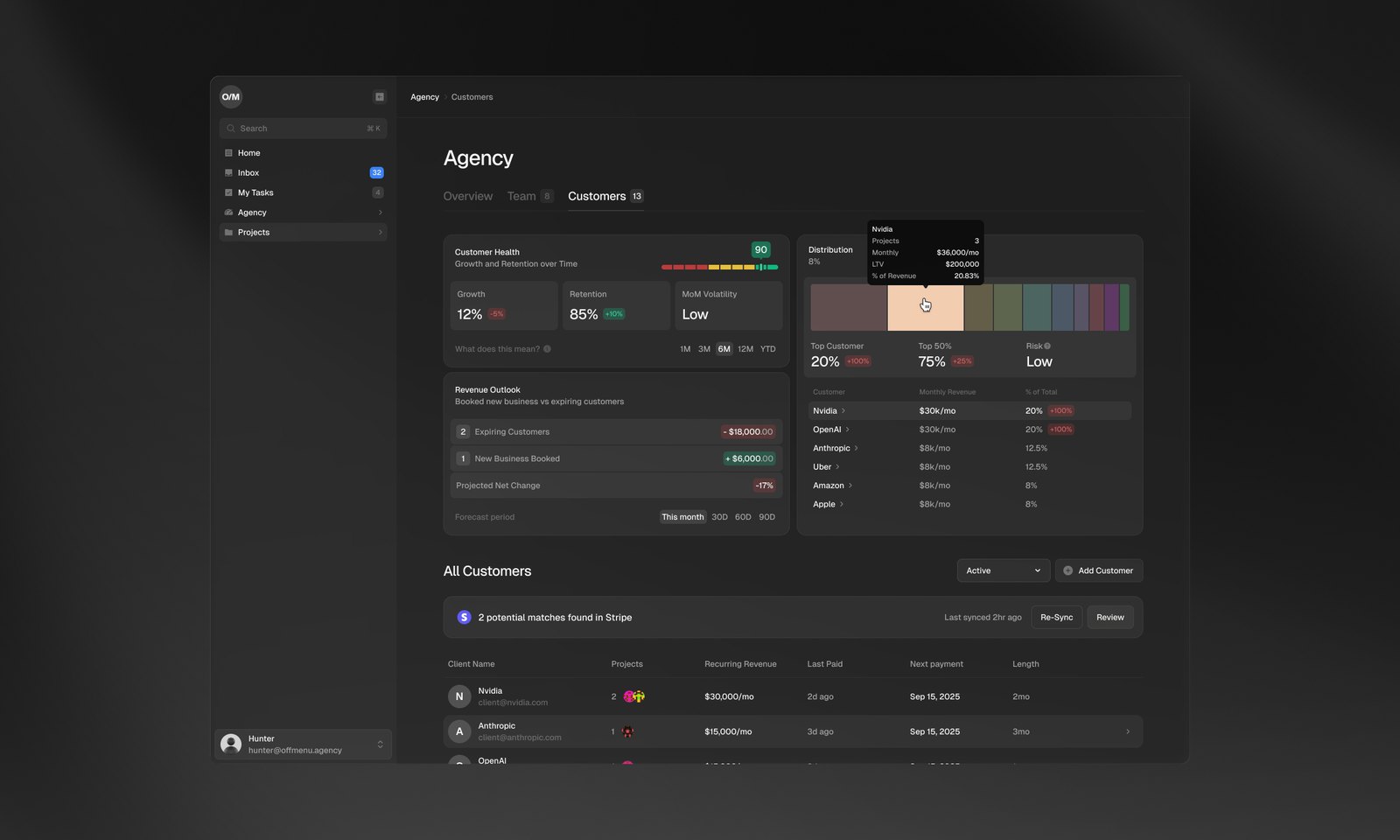The width and height of the screenshot is (1400, 840).
Task: Click the health score 90 badge
Action: (761, 250)
